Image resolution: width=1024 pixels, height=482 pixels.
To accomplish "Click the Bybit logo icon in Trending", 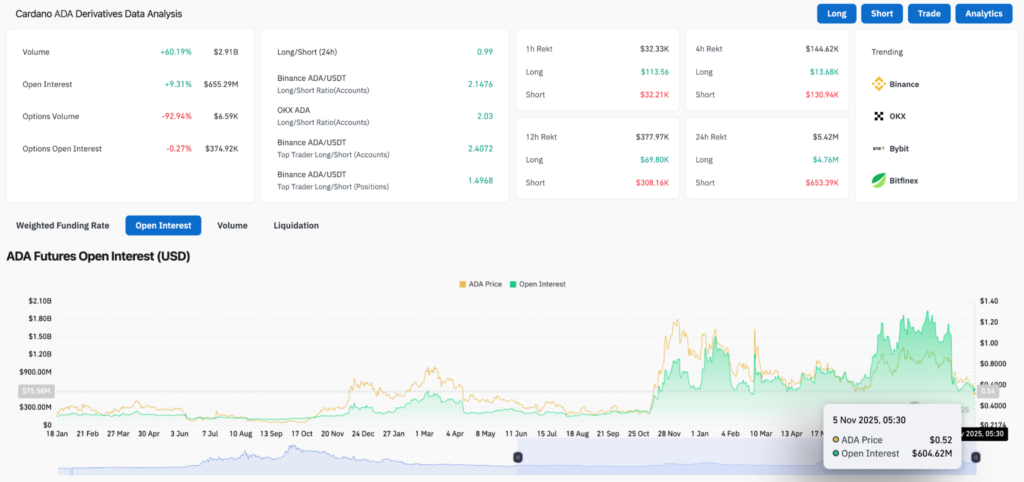I will [x=879, y=148].
